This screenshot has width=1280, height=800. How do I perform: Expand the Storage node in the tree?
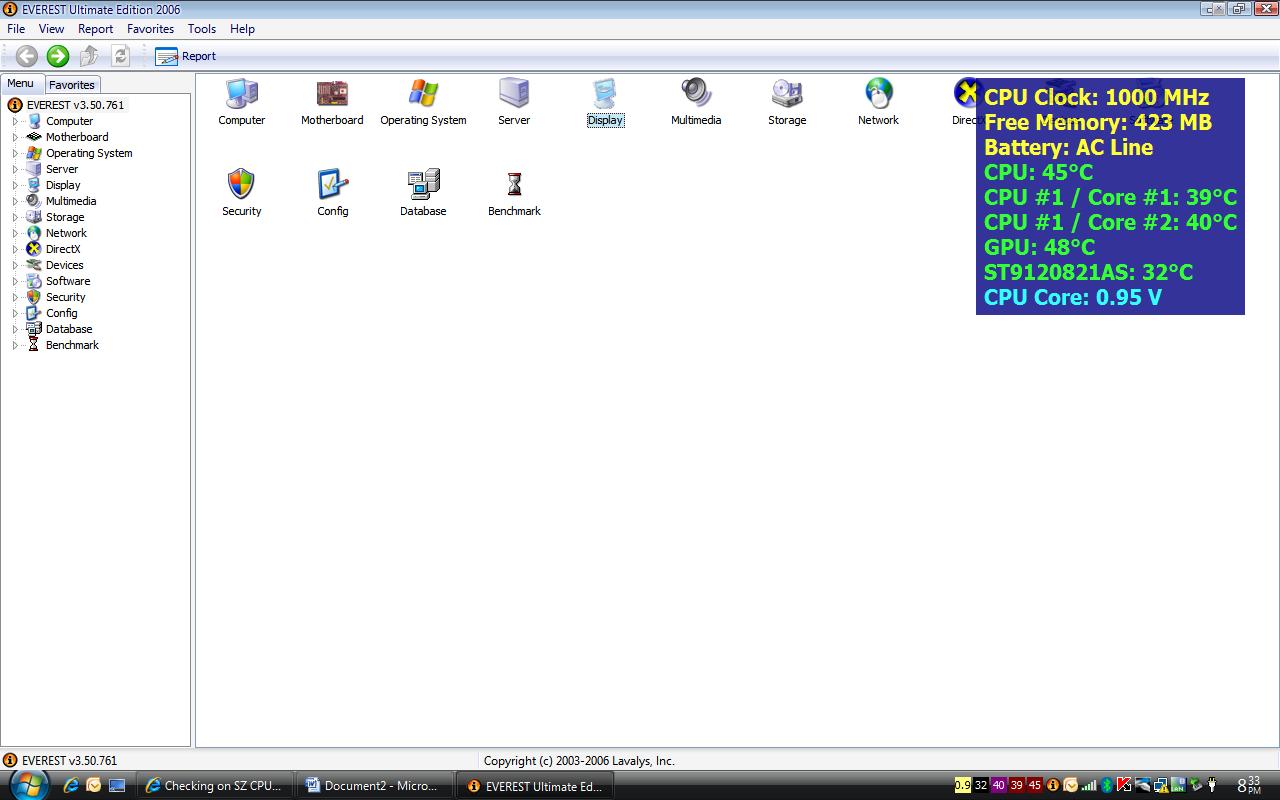15,217
